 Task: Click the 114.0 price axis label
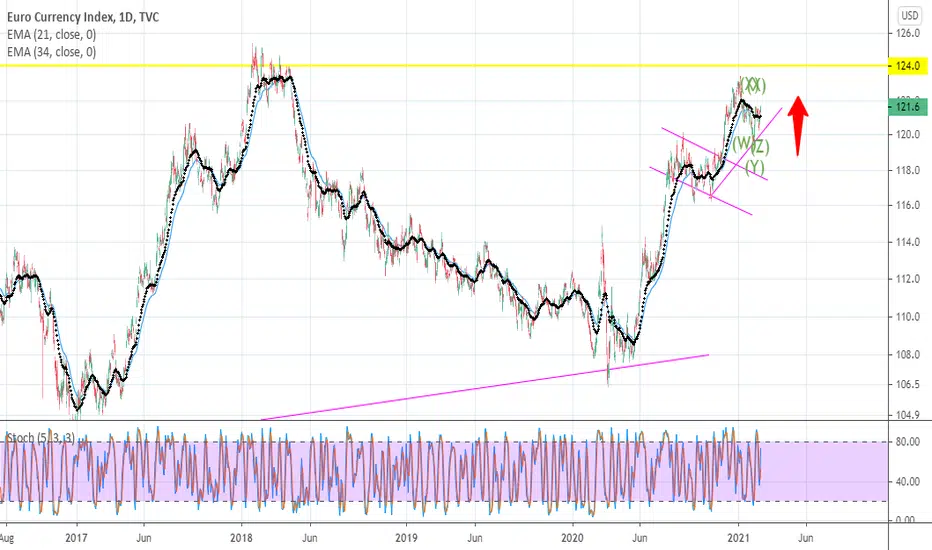point(908,242)
